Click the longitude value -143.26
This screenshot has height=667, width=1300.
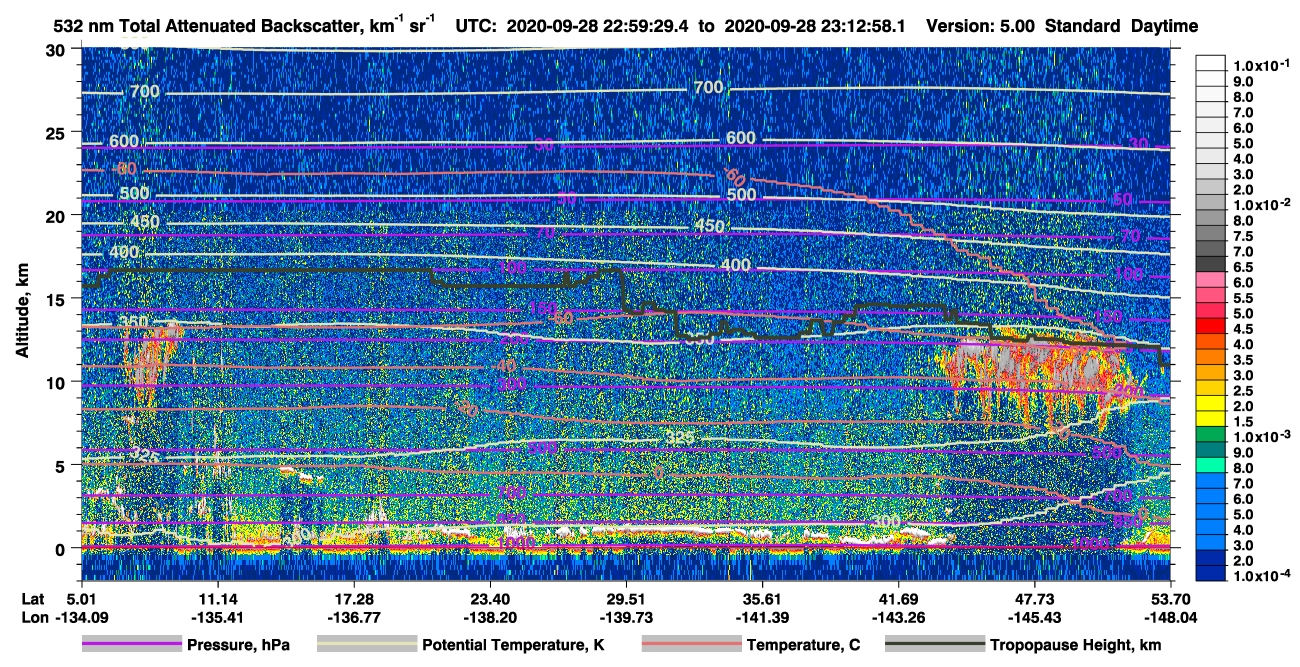(x=899, y=617)
